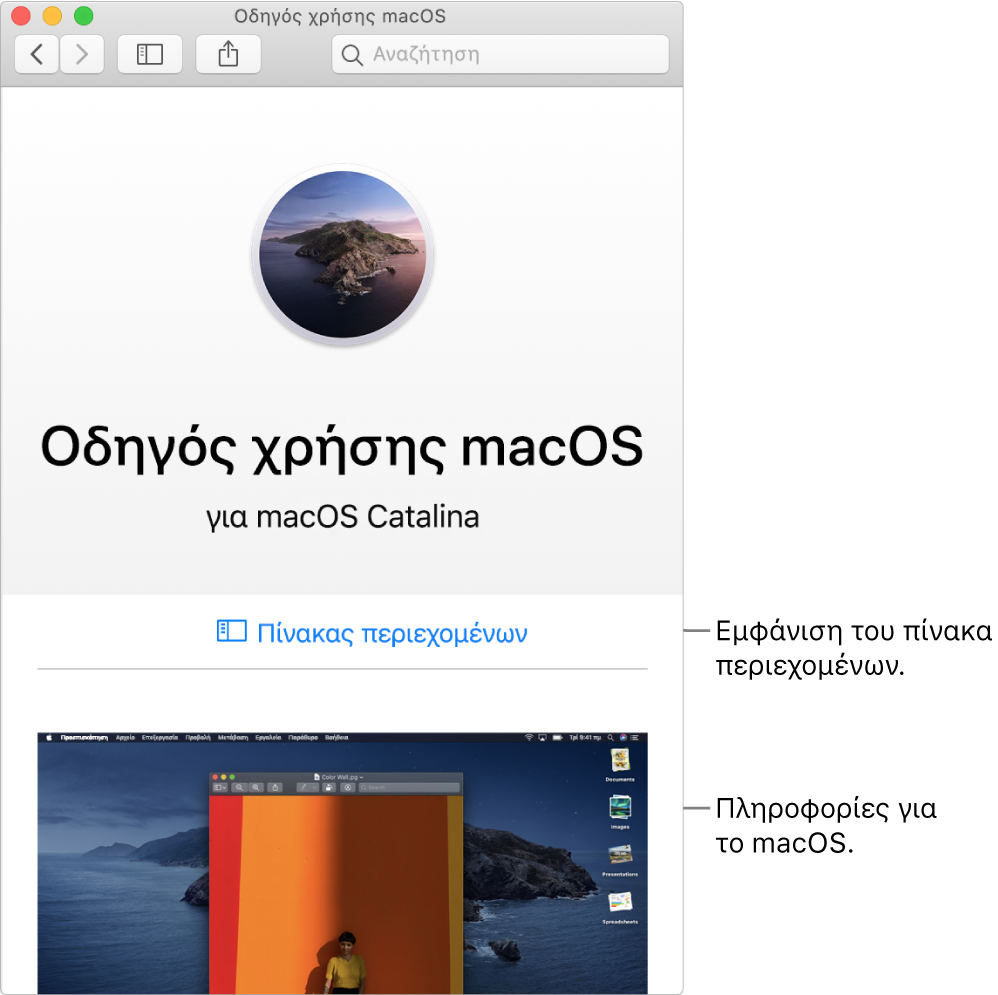Click the Spotlight magnifier in the menu bar
The width and height of the screenshot is (998, 995).
tap(611, 737)
